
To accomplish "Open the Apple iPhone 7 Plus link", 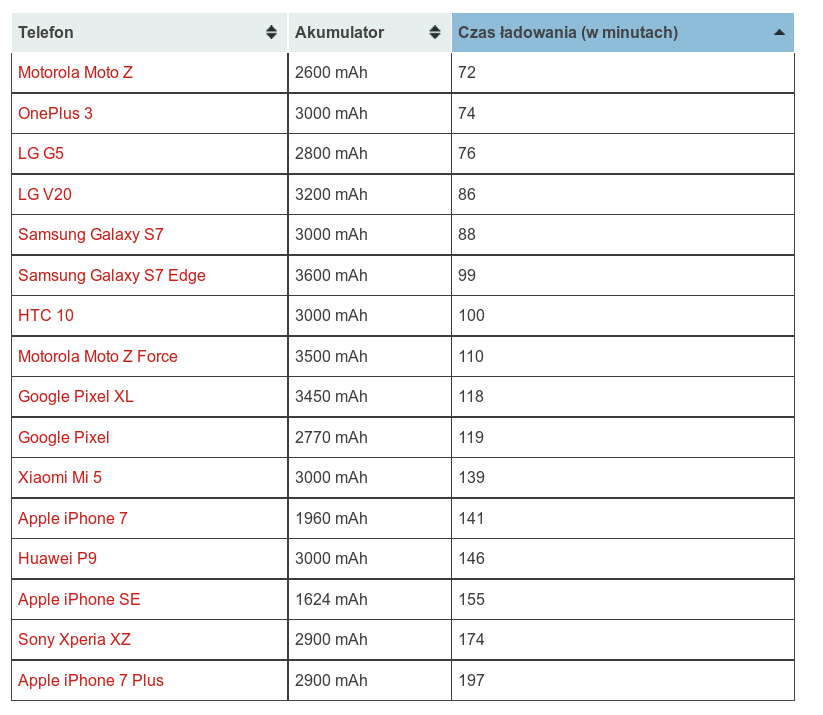I will point(91,680).
